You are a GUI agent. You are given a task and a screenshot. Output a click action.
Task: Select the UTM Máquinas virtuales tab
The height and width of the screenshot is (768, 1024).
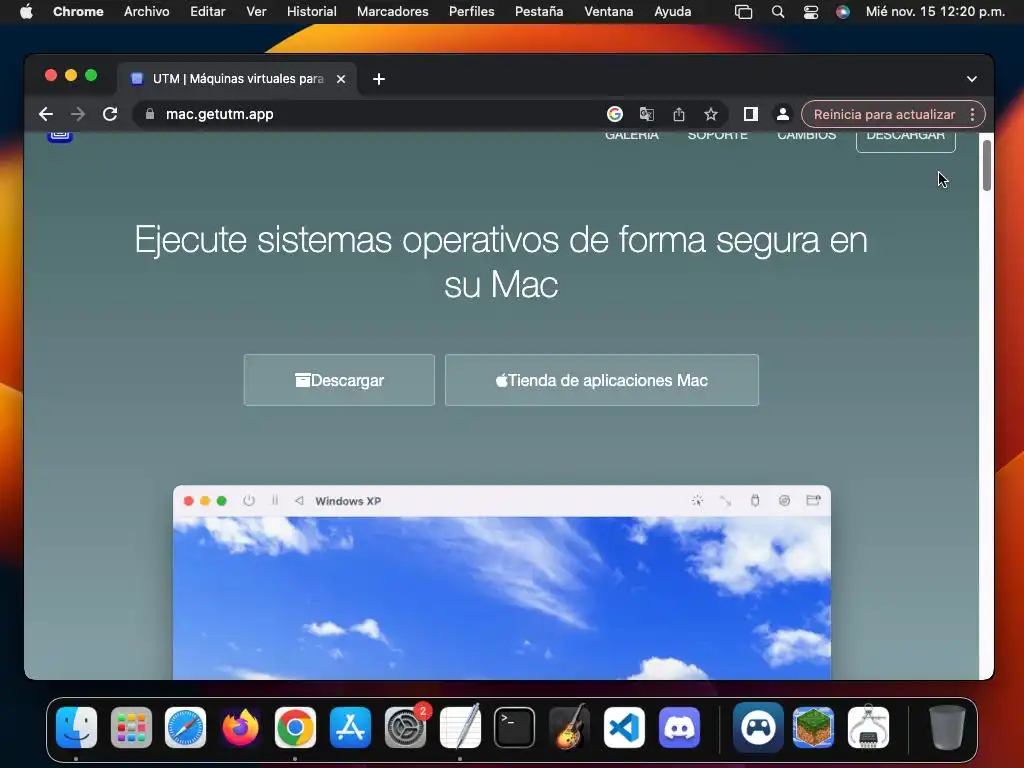click(237, 79)
